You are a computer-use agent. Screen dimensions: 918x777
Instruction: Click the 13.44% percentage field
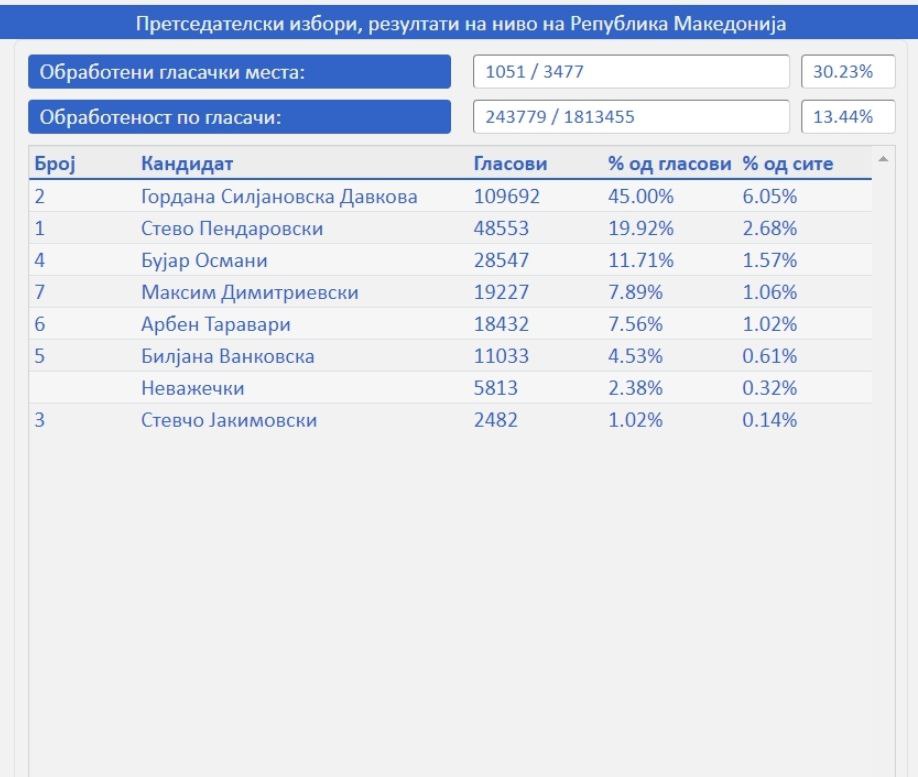[x=838, y=116]
